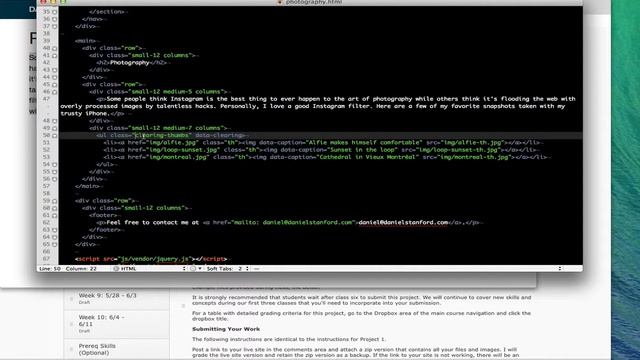
Task: Click the clearing-thumbs class value on line 50
Action: (x=161, y=136)
